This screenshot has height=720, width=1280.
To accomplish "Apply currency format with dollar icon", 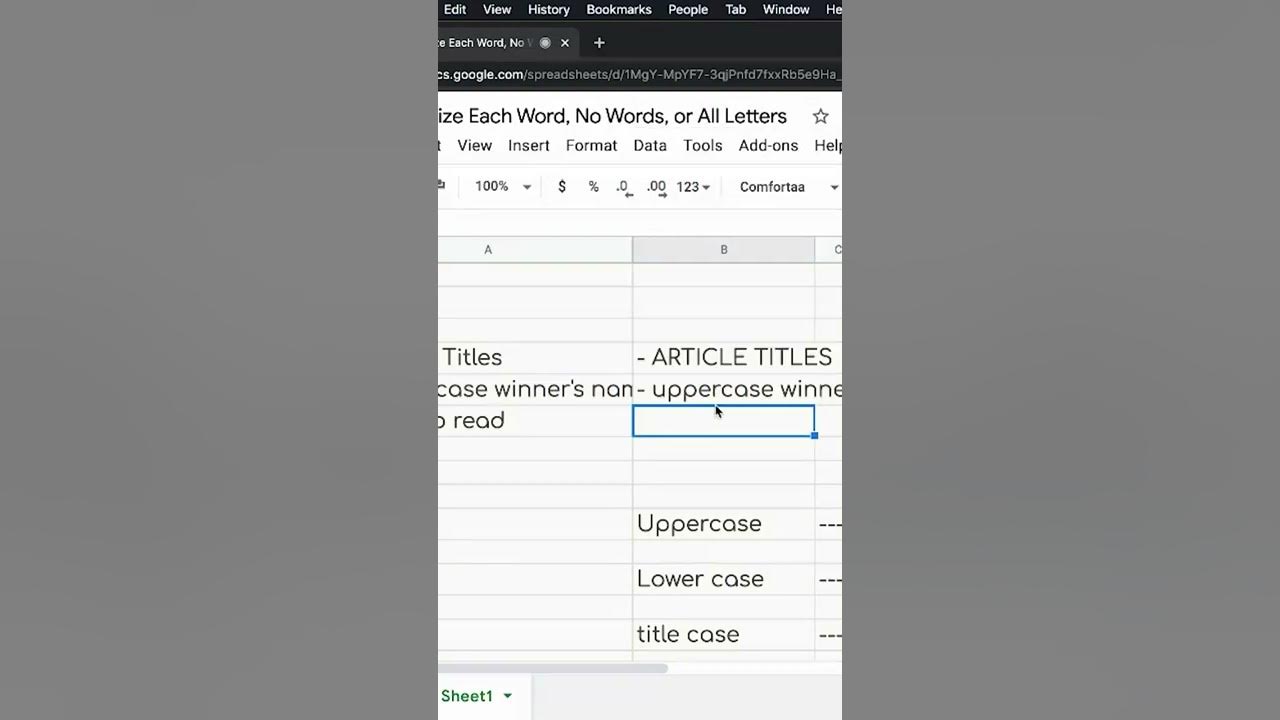I will click(x=562, y=187).
